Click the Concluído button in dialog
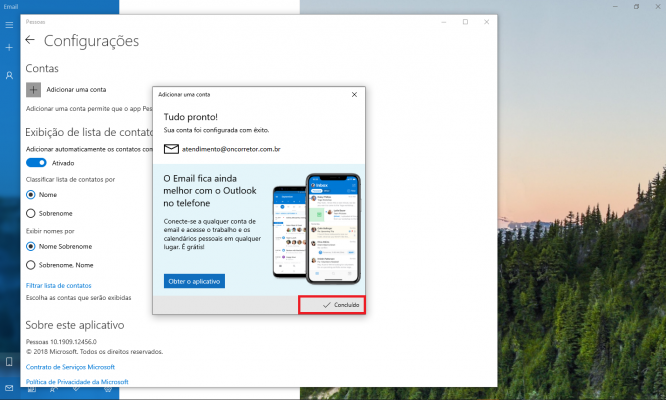 click(332, 305)
